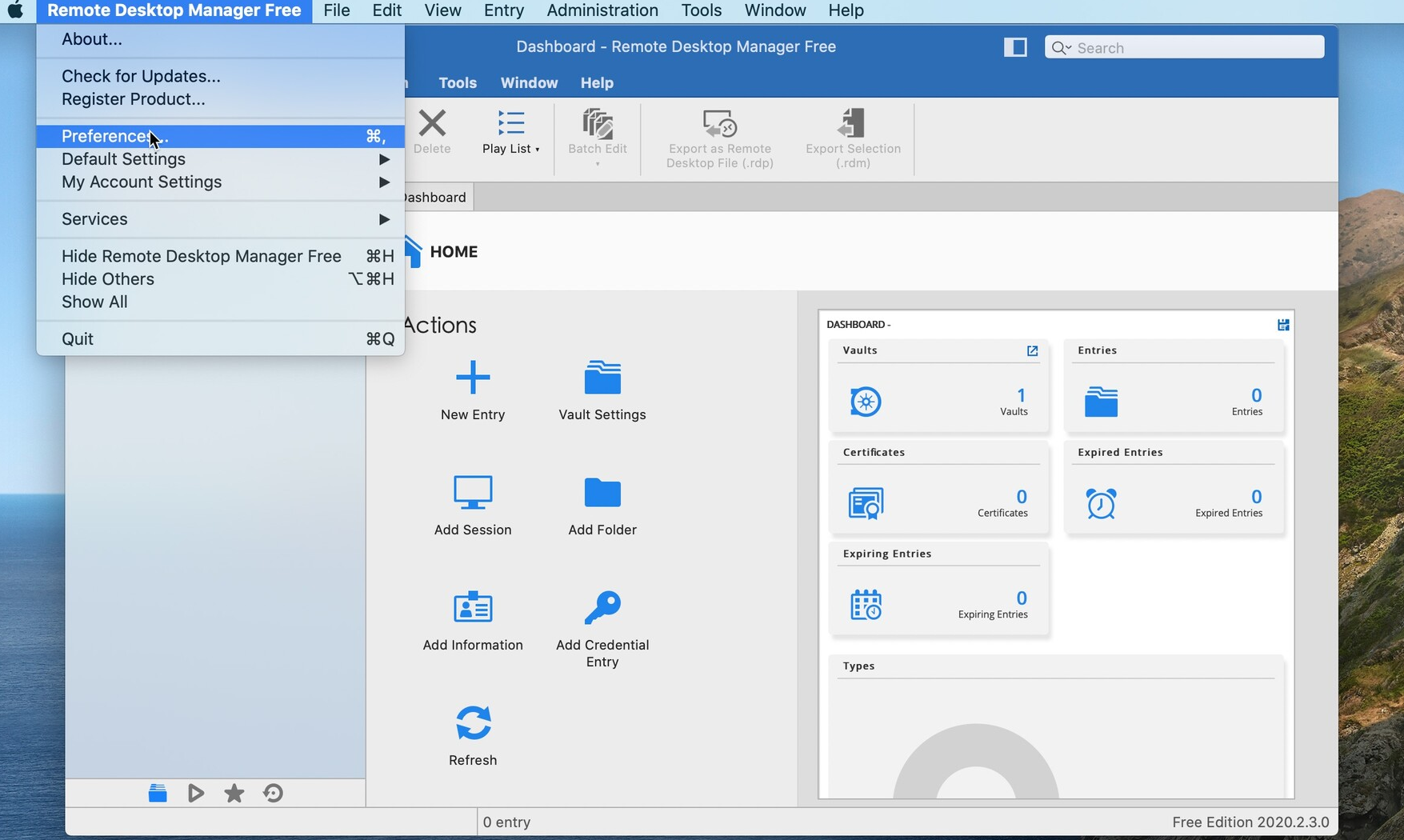Open the File menu in menu bar
Viewport: 1404px width, 840px height.
[x=337, y=10]
